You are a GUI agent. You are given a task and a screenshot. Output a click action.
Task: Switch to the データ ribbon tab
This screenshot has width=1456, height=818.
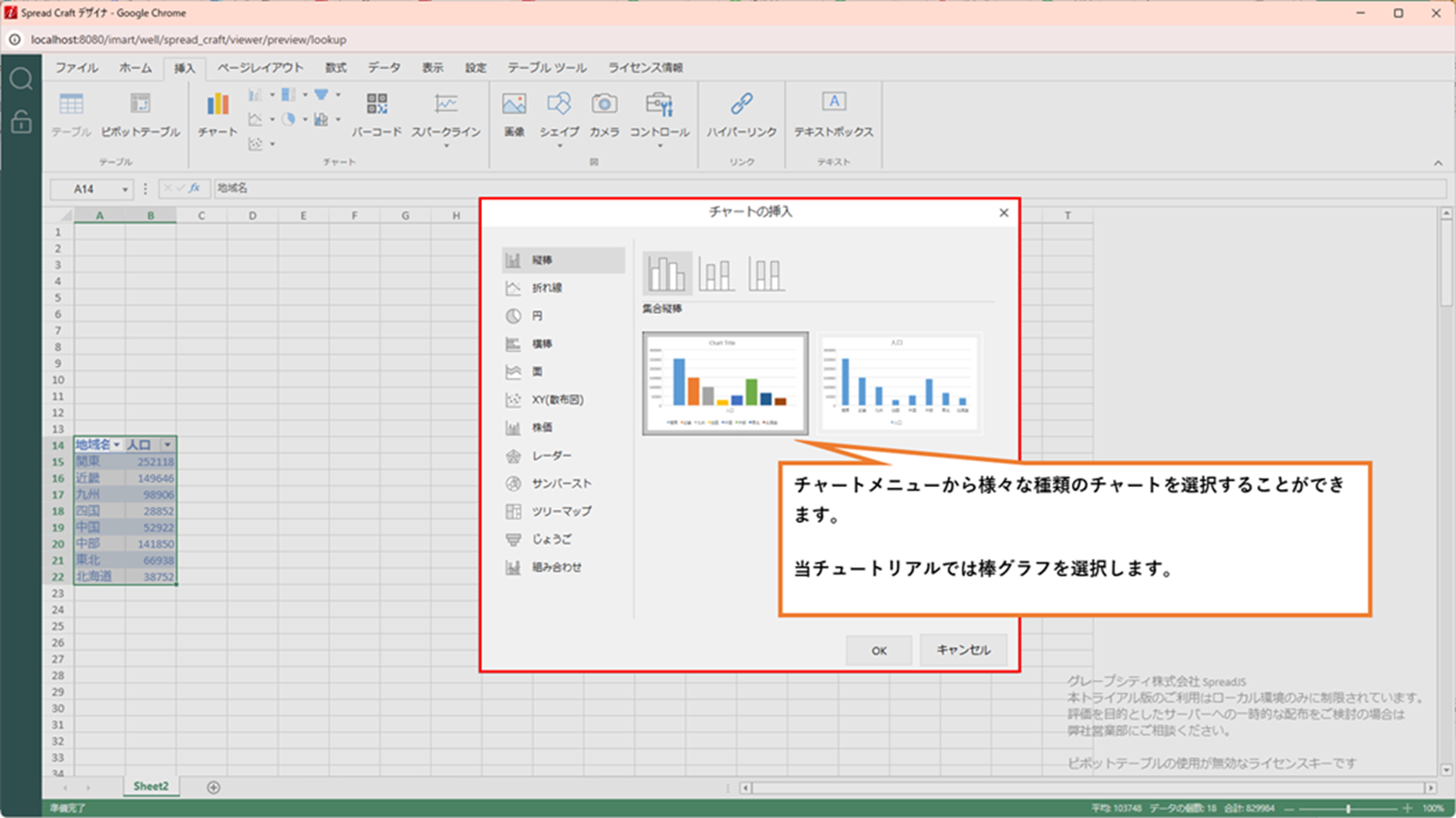(x=383, y=68)
